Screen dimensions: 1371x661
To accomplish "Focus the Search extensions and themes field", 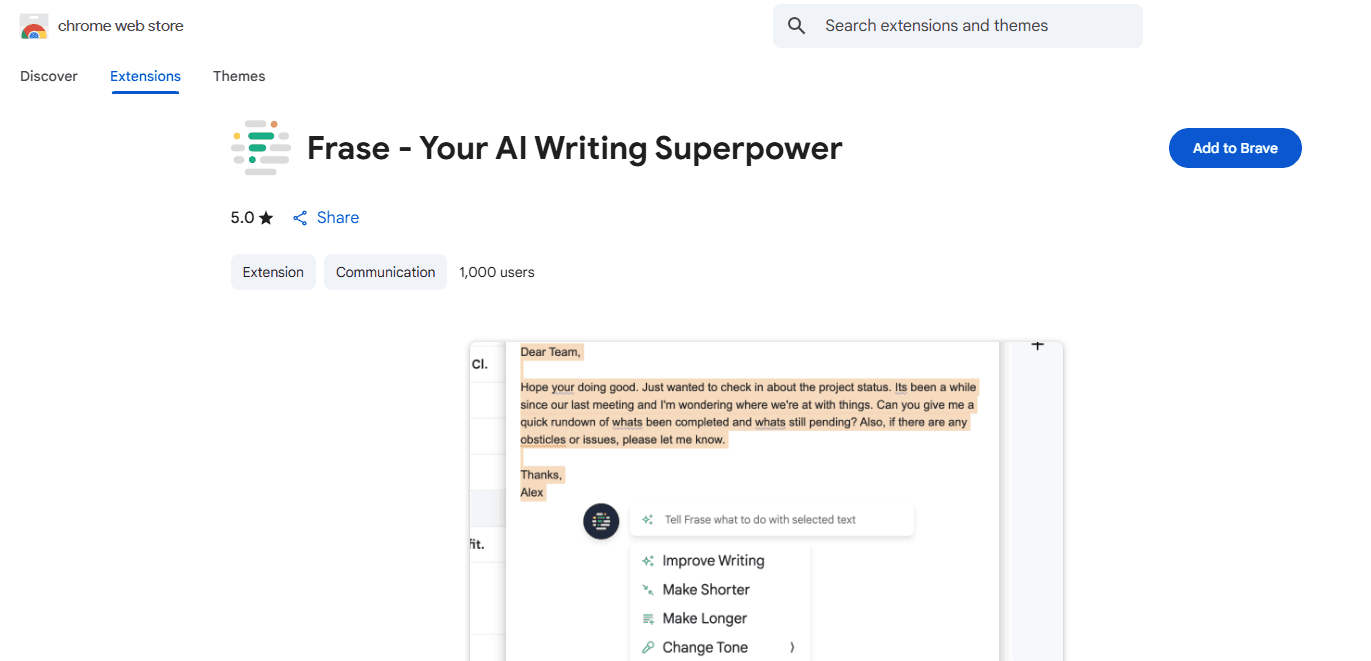I will pos(957,26).
